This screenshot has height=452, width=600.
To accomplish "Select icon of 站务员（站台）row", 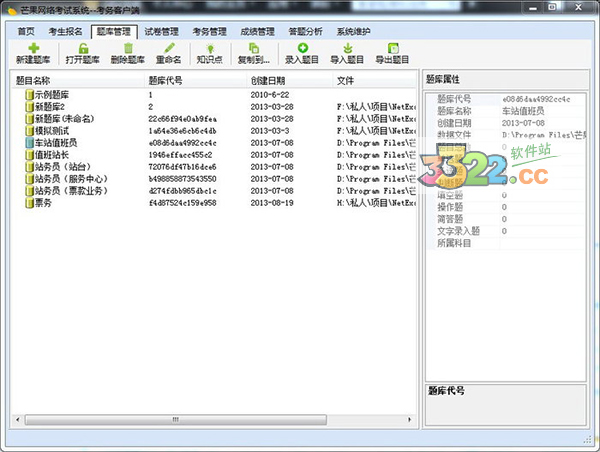I will [29, 167].
